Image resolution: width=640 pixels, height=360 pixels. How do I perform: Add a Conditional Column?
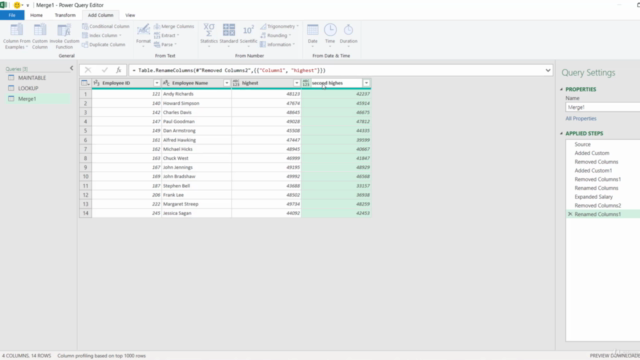point(106,26)
